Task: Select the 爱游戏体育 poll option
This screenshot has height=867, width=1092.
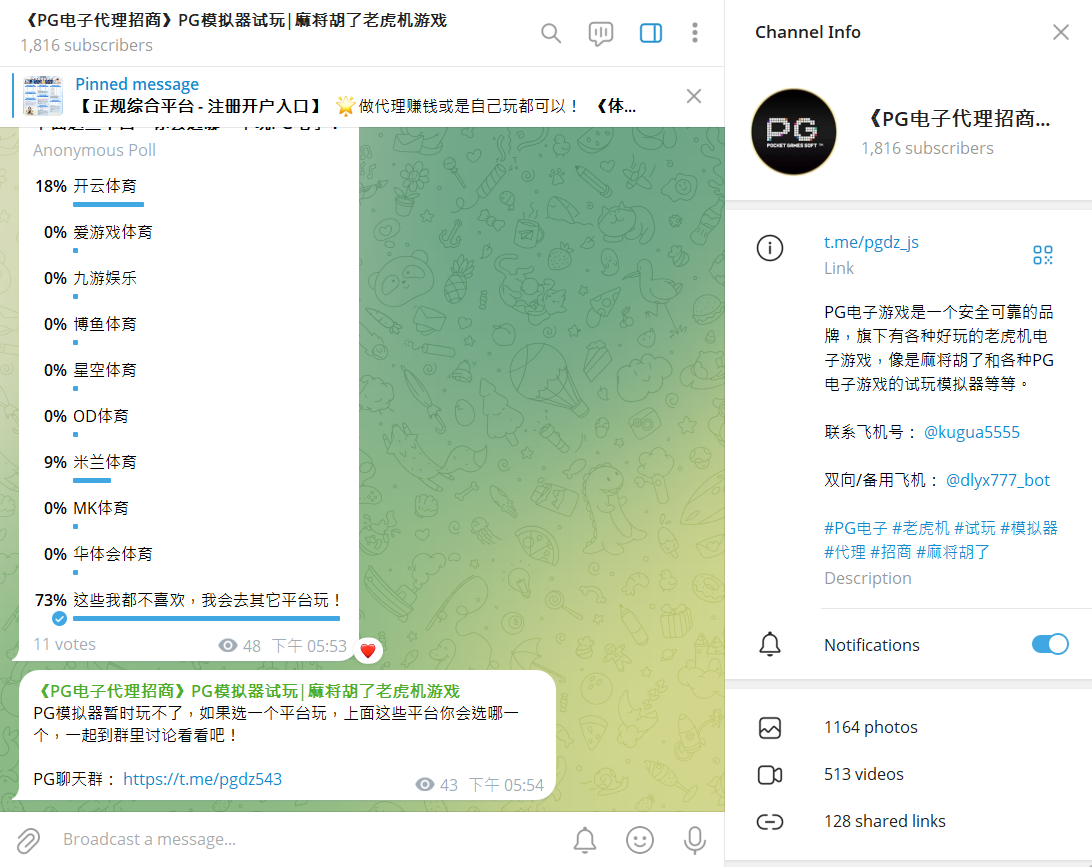Action: [189, 237]
